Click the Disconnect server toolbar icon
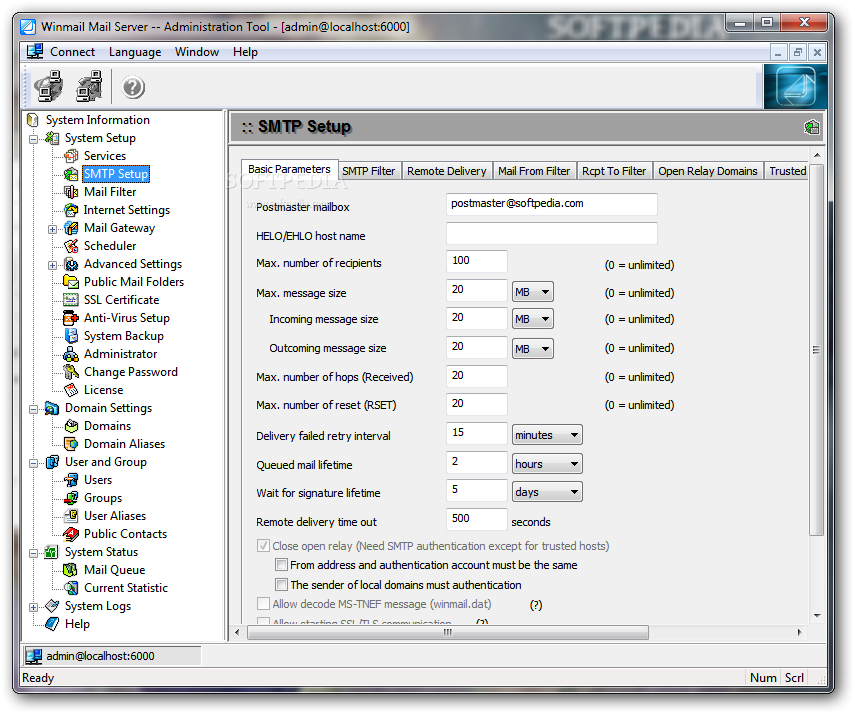 [89, 86]
